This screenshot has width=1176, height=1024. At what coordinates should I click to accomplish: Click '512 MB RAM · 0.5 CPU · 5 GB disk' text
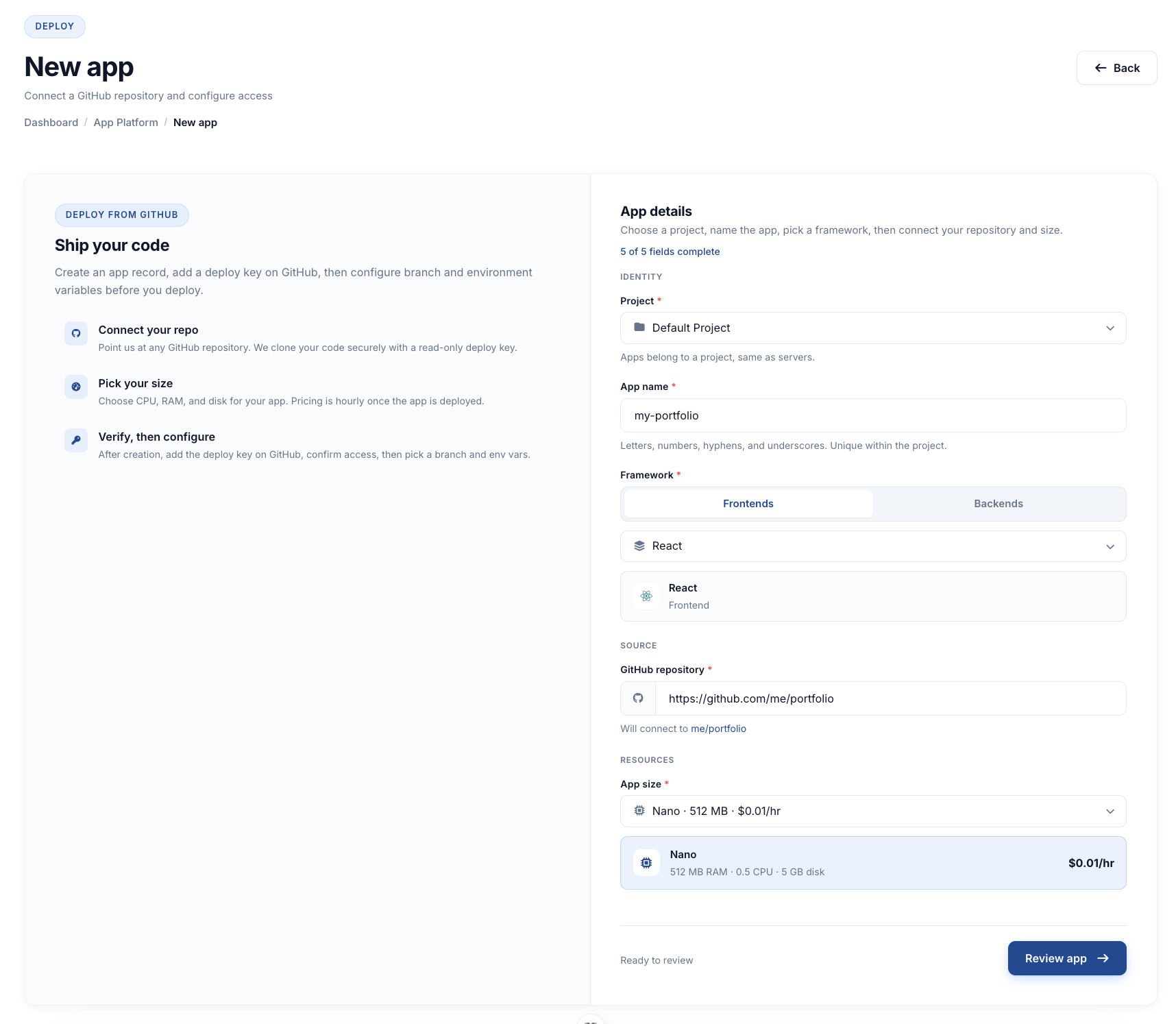click(747, 872)
